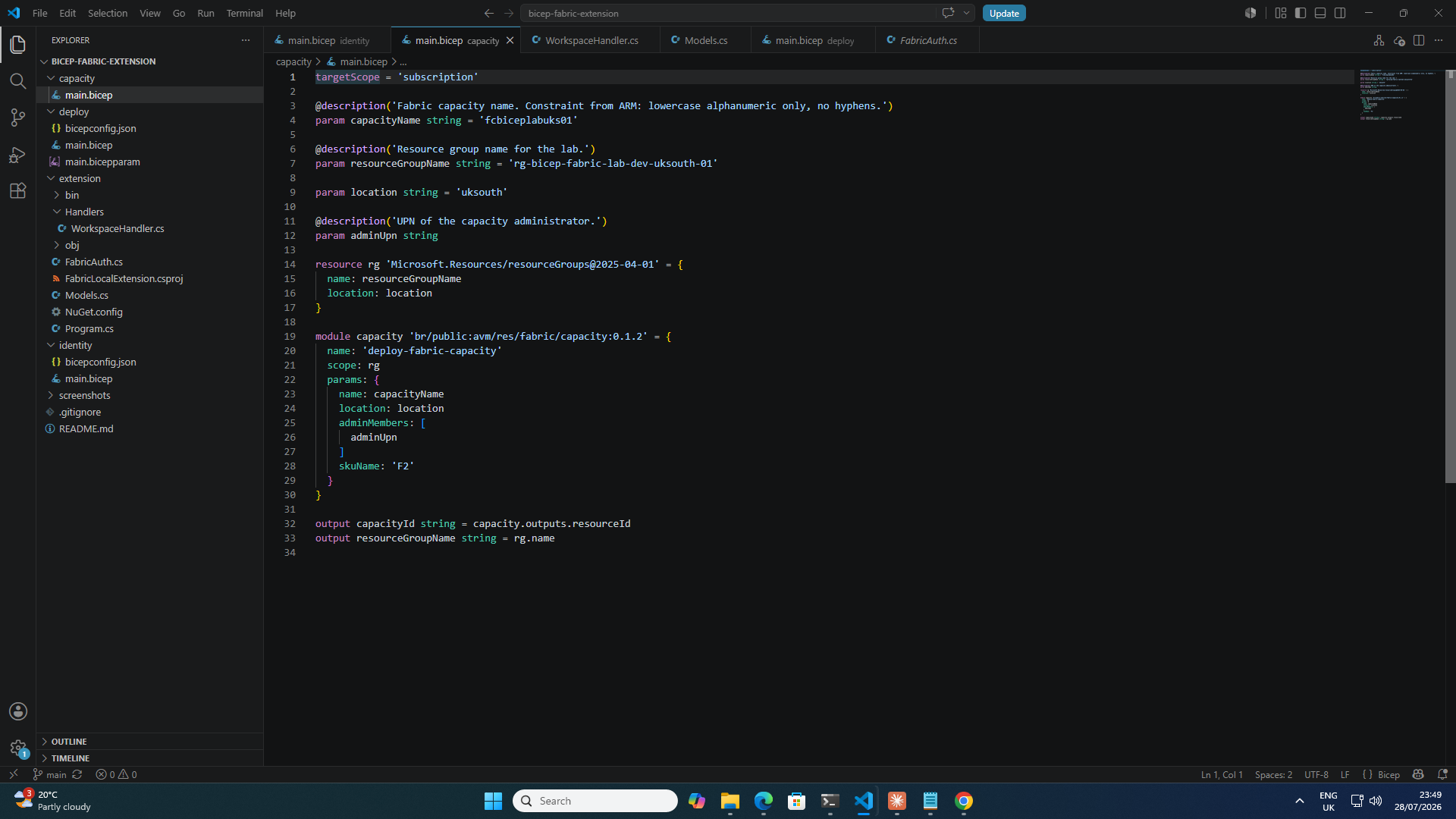Go back using the navigation arrow

click(x=489, y=13)
